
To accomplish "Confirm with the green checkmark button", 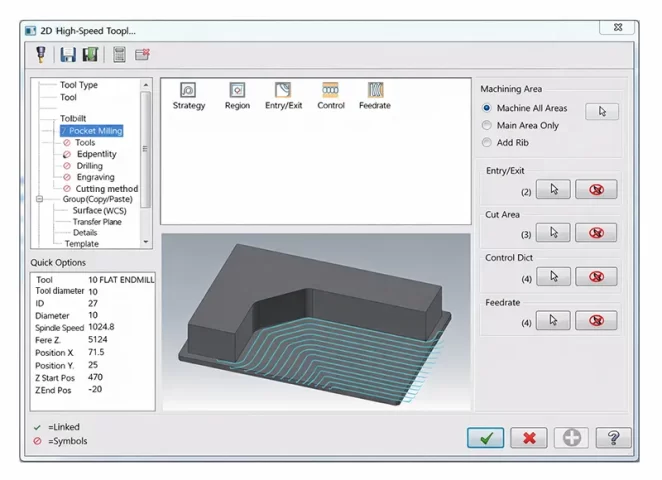I will pyautogui.click(x=486, y=438).
